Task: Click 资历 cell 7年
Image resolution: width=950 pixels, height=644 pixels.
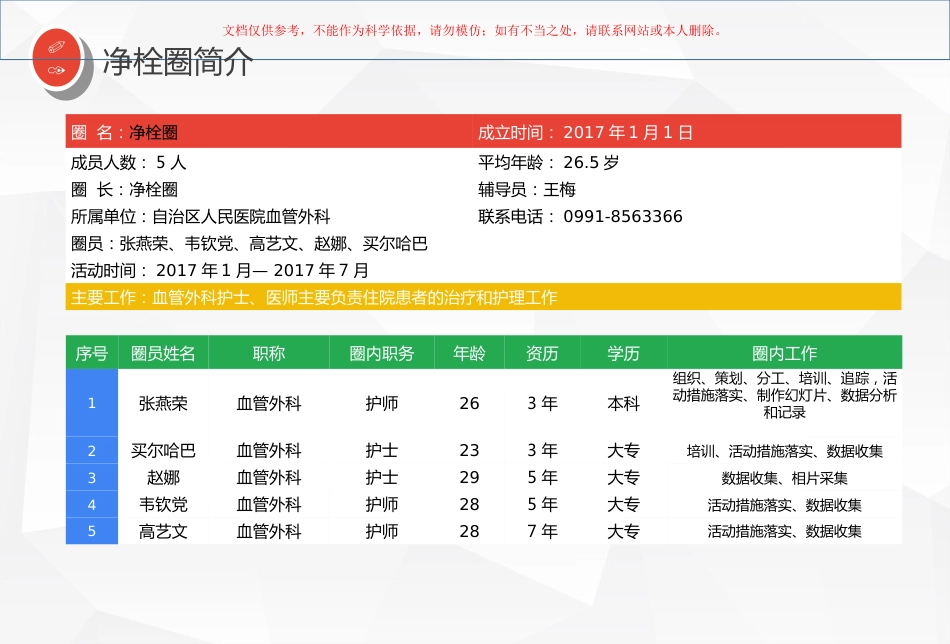Action: click(x=542, y=531)
